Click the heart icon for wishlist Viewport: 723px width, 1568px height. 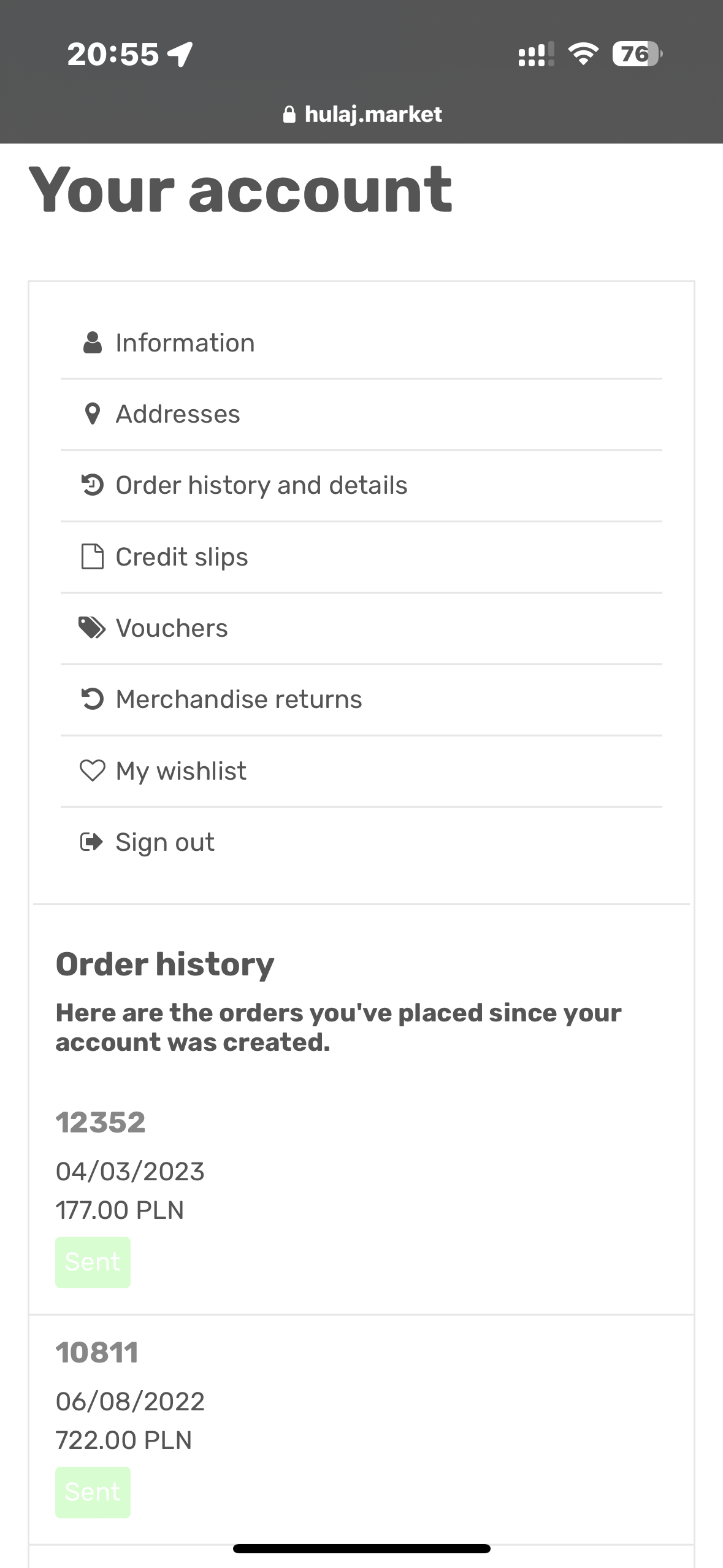click(92, 771)
